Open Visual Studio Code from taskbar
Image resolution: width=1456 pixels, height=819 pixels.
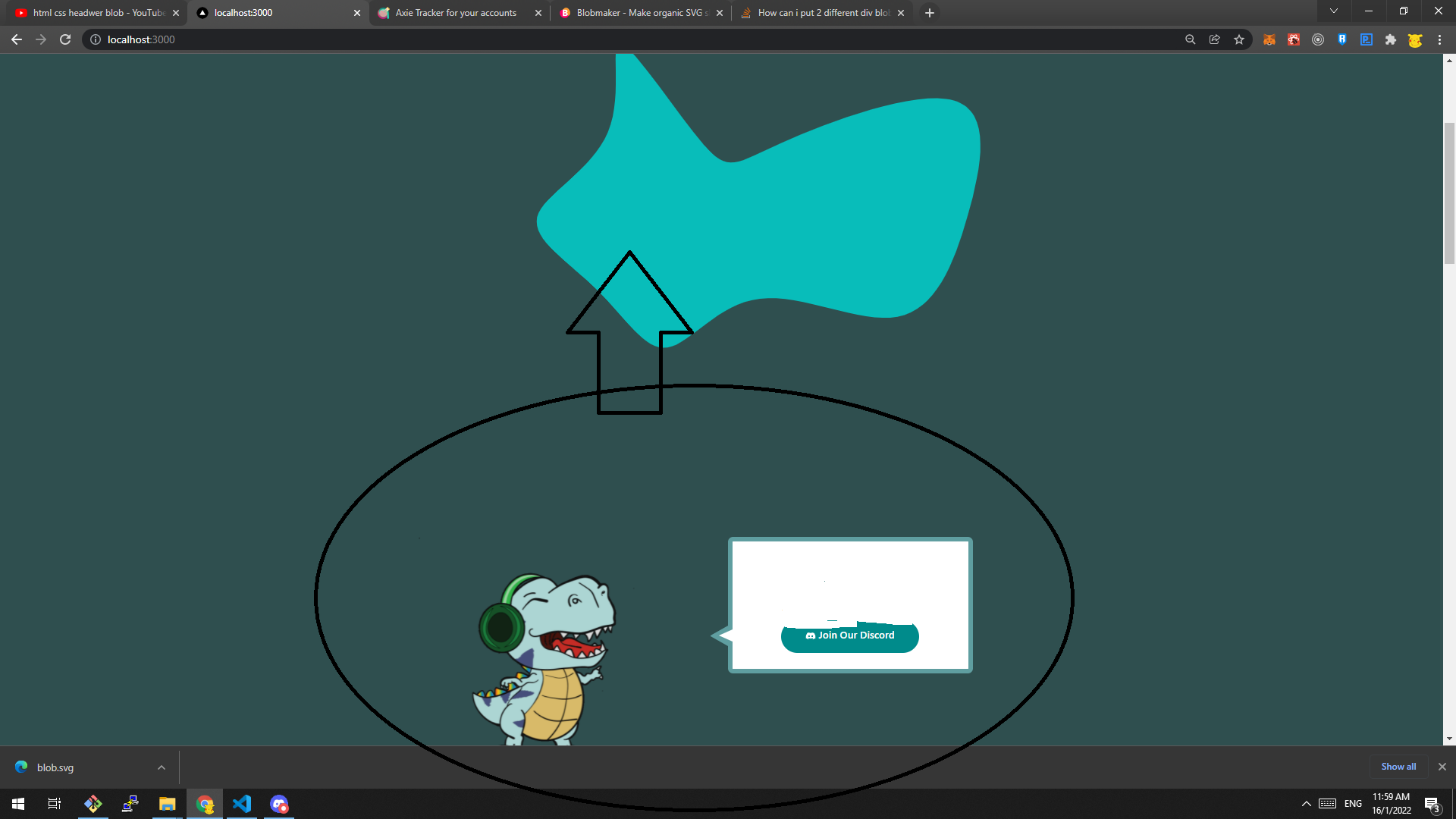point(242,804)
